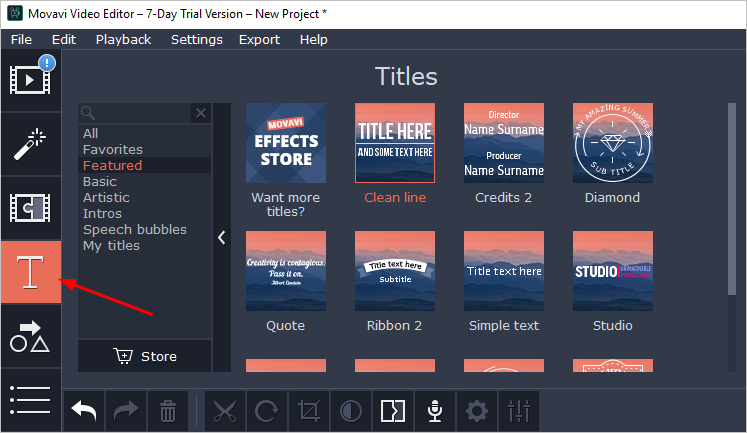Viewport: 747px width, 433px height.
Task: Clear the search field with X
Action: tap(201, 113)
